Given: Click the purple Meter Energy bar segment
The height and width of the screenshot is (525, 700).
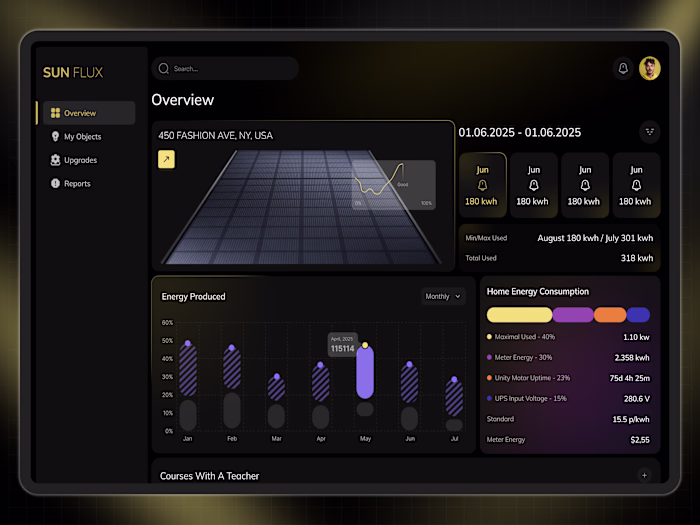Looking at the screenshot, I should pos(573,315).
